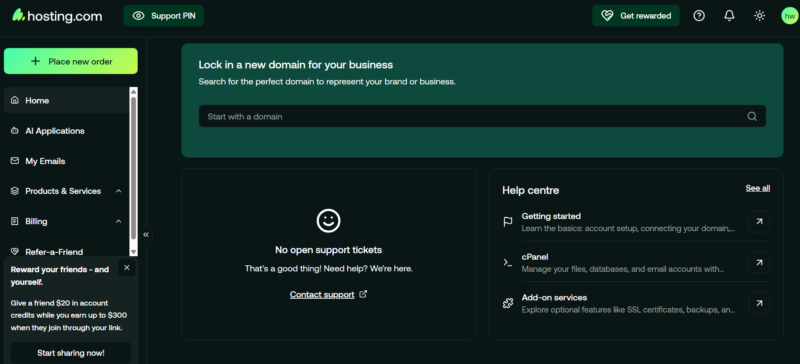
Task: Click the cPanel terminal prompt icon
Action: click(x=508, y=262)
